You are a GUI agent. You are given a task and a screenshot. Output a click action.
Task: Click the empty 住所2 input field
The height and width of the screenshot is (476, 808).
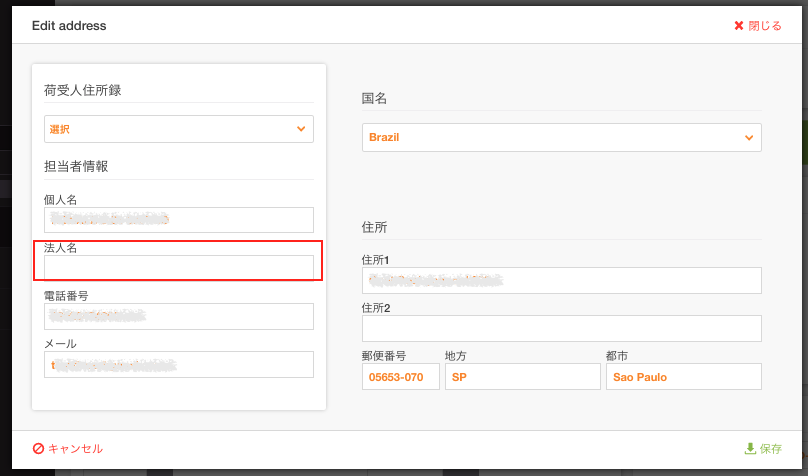coord(562,328)
